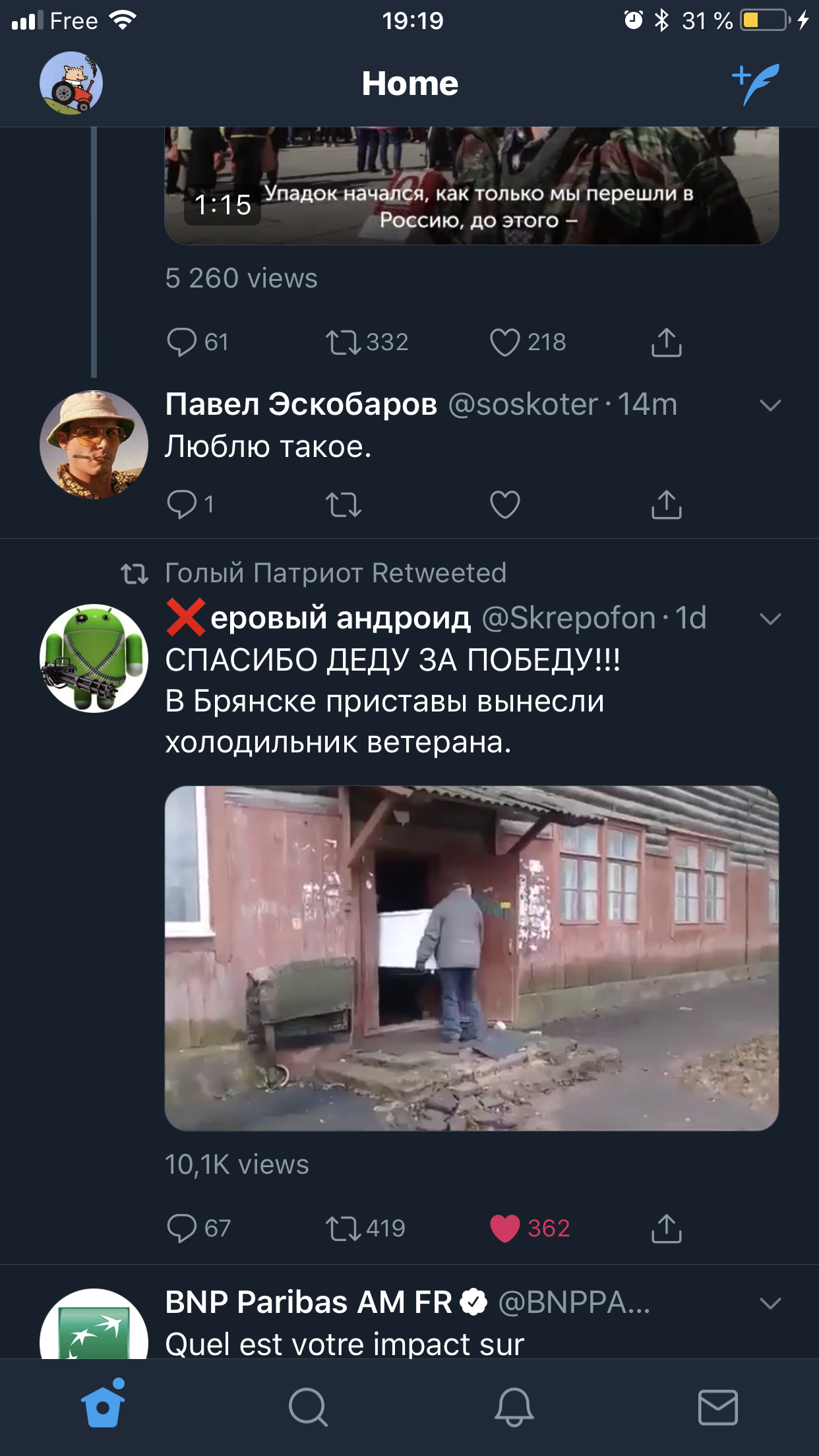Open the Messages envelope tab
The image size is (819, 1456).
pyautogui.click(x=718, y=1407)
